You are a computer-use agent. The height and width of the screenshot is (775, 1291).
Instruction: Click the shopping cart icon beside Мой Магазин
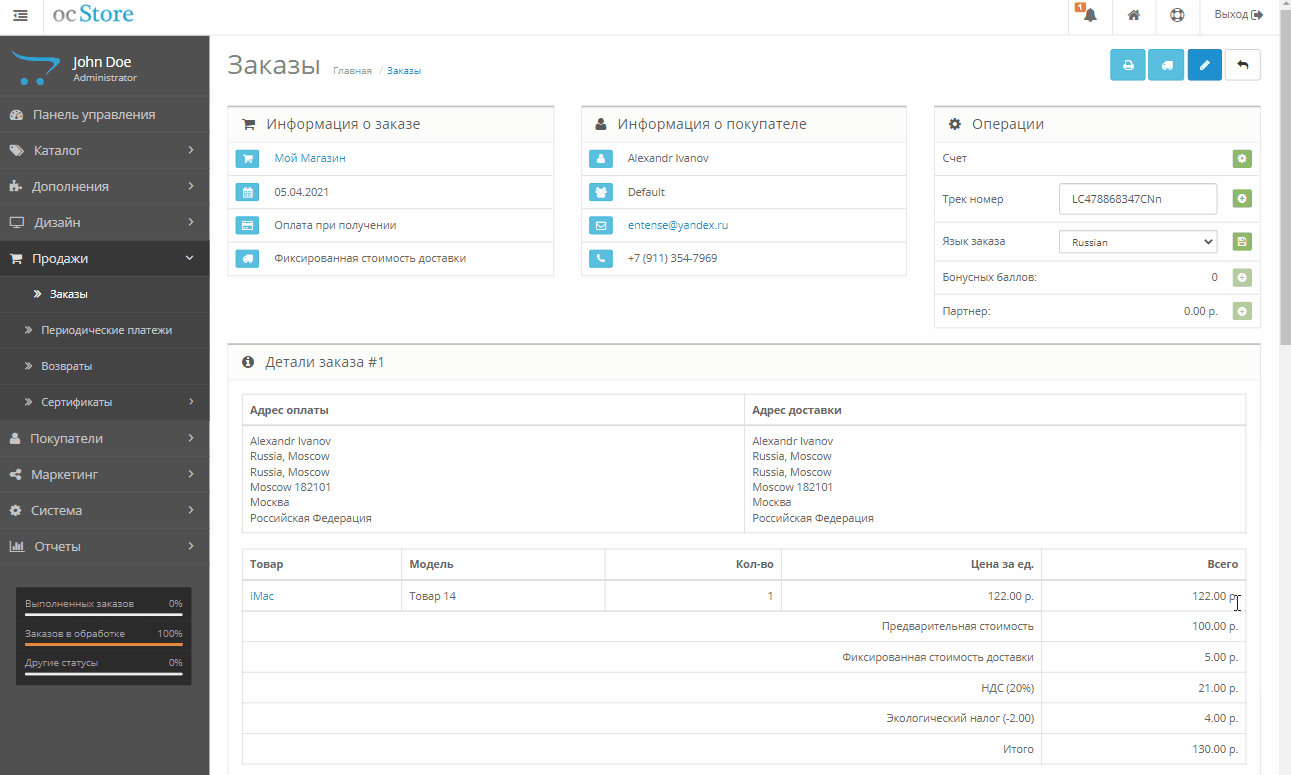point(247,159)
